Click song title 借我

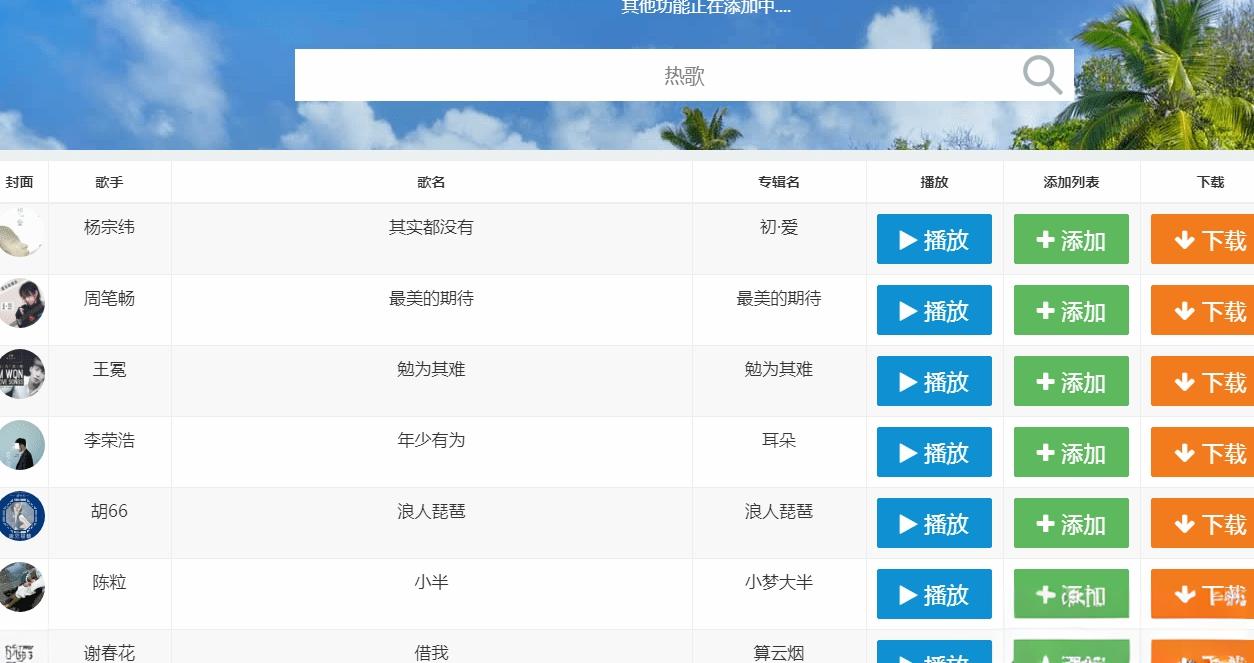pos(431,653)
